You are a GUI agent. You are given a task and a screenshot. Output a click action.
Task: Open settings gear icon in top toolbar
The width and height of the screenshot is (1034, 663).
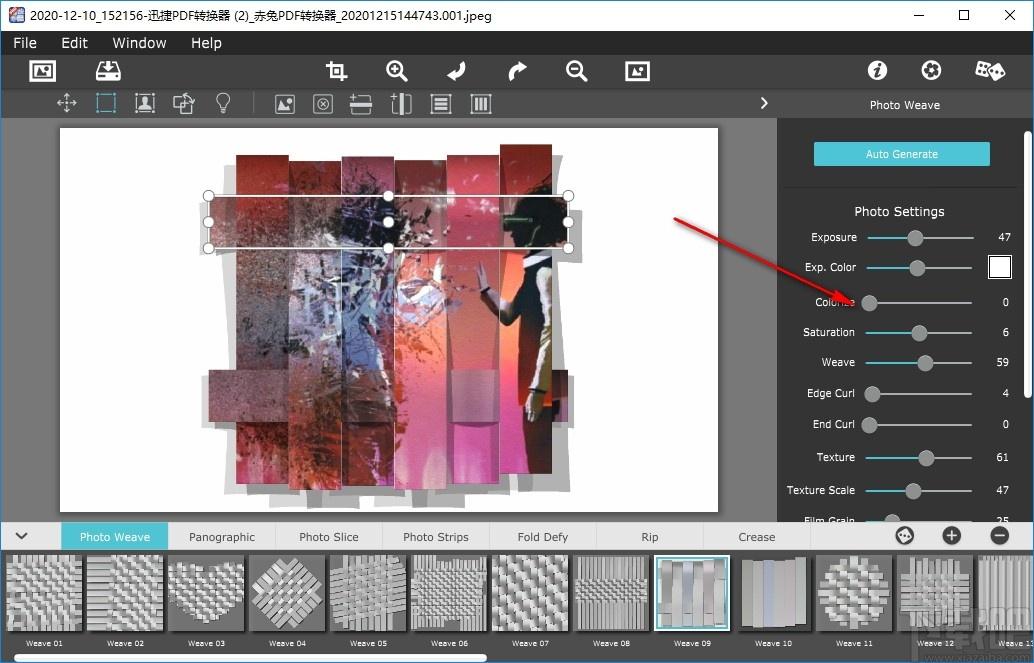(x=931, y=70)
